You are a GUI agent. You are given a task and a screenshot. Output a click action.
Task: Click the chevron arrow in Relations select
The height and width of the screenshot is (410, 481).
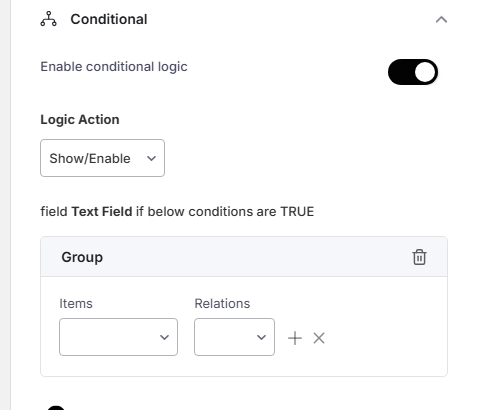[x=261, y=337]
